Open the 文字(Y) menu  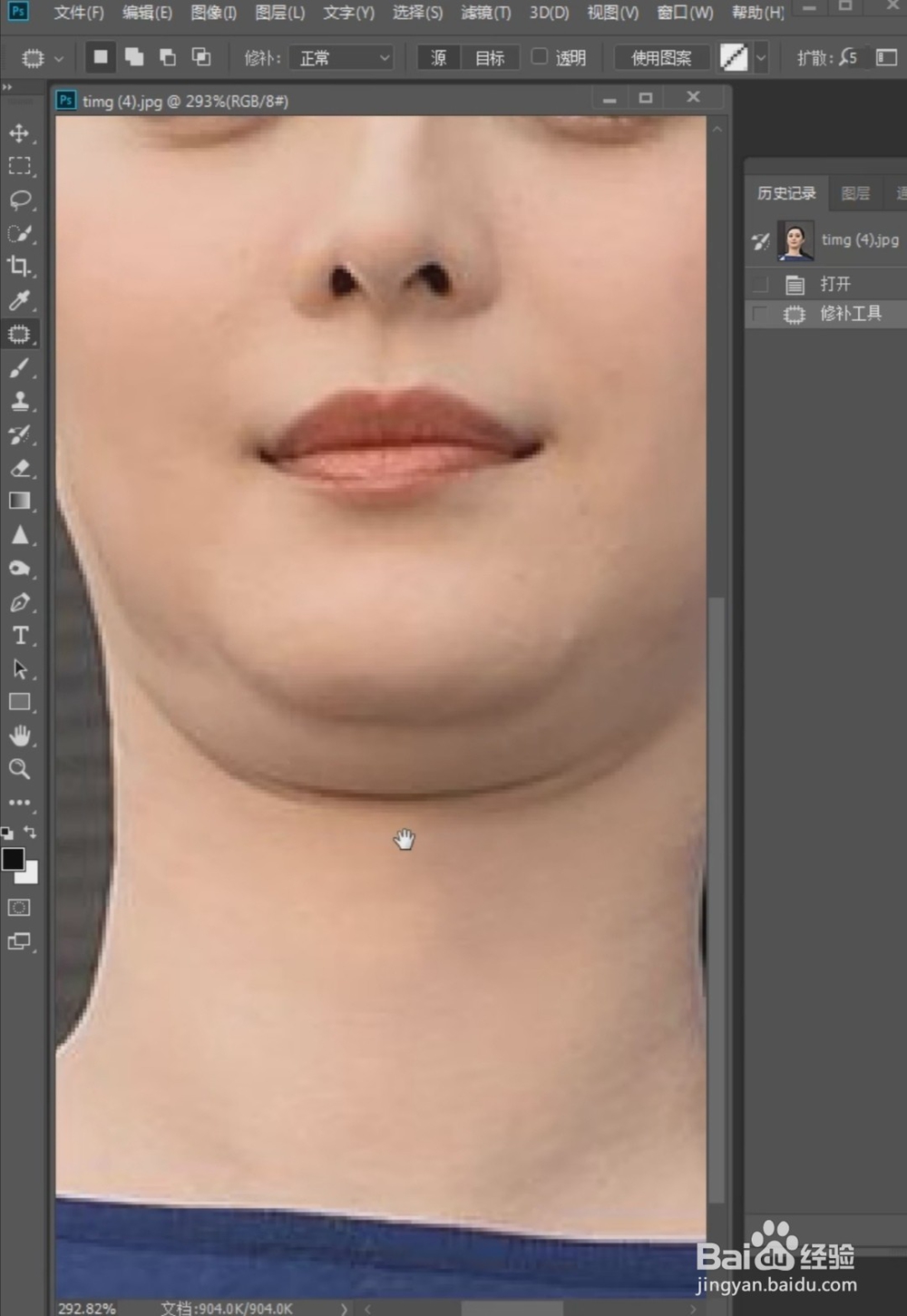tap(349, 13)
